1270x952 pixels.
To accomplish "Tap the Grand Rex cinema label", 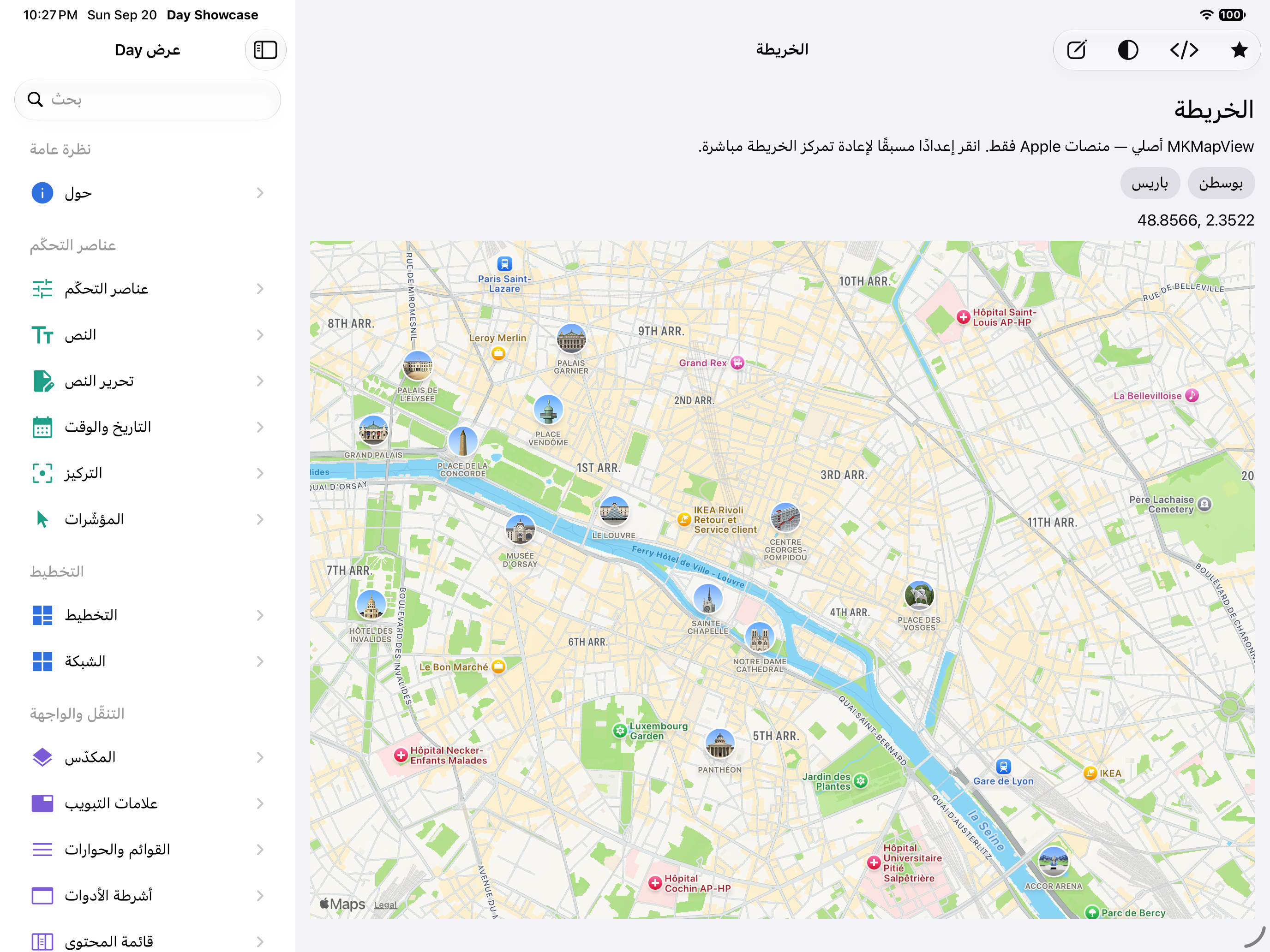I will coord(703,363).
